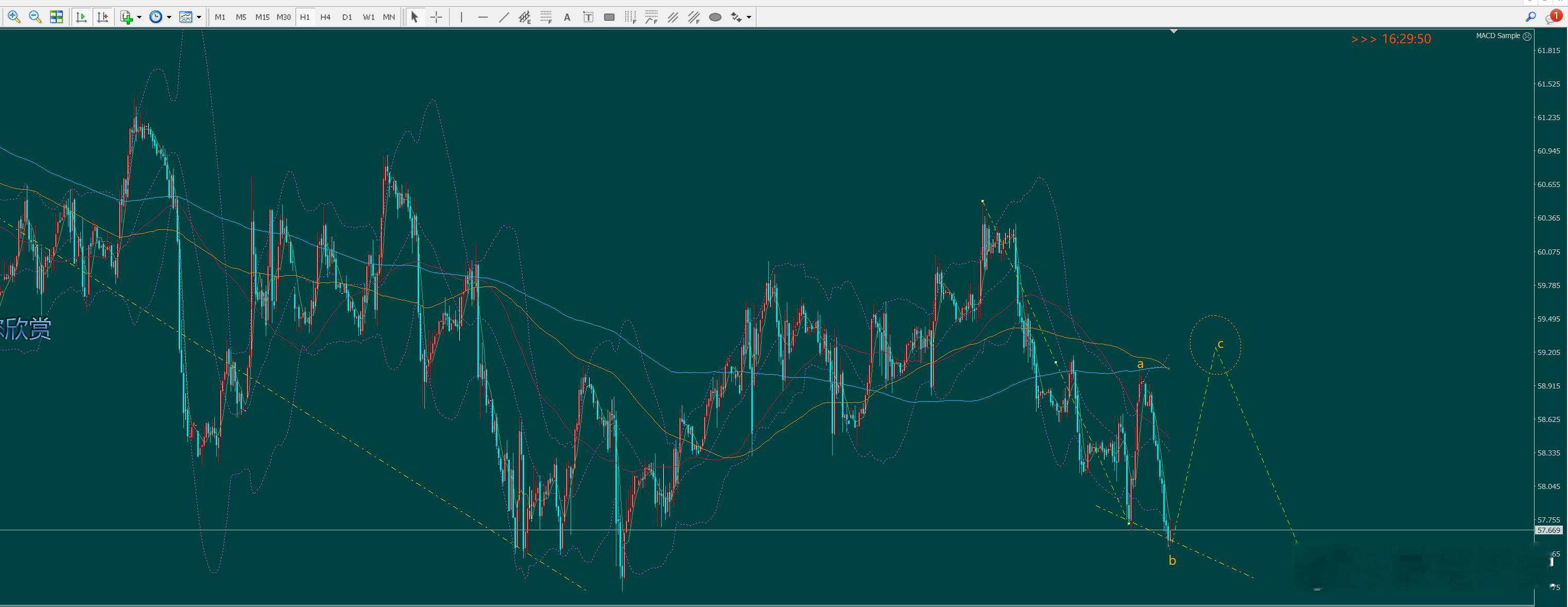Select the text label 'A' tool
This screenshot has height=607, width=1568.
coord(567,17)
